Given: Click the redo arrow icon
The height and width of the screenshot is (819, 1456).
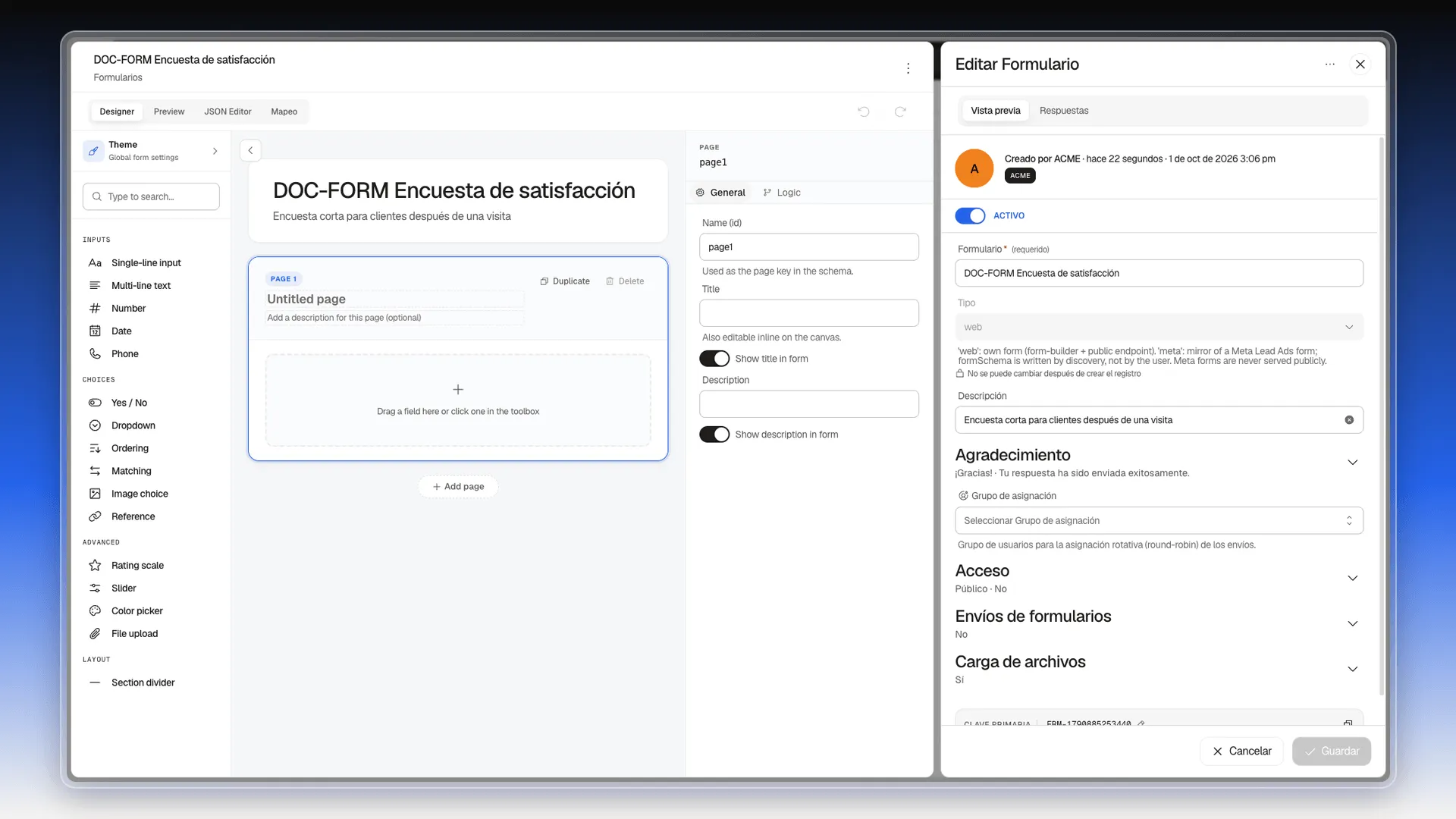Looking at the screenshot, I should [900, 111].
